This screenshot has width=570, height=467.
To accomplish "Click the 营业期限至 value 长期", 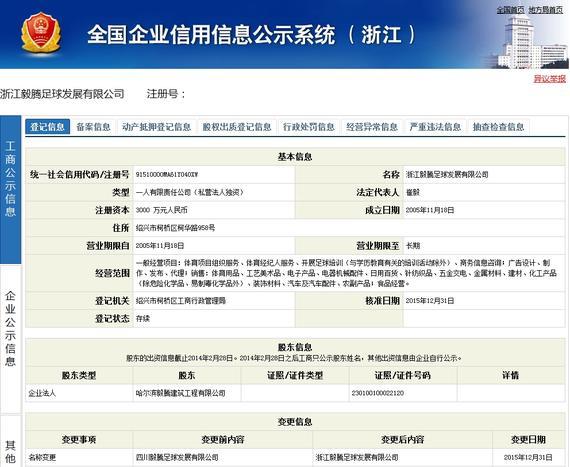I will coord(413,246).
